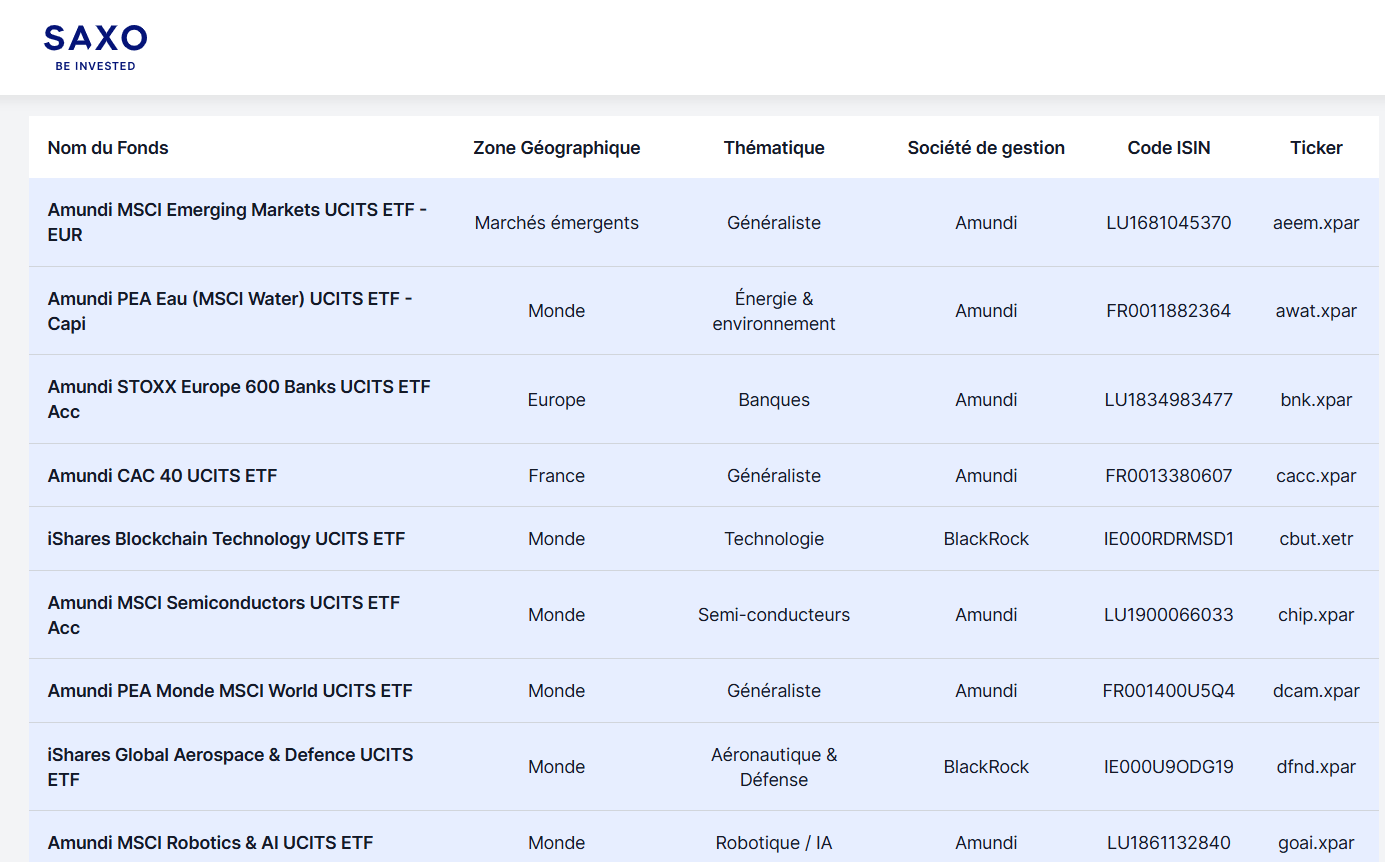
Task: Click ticker goai.xpar
Action: pyautogui.click(x=1316, y=843)
